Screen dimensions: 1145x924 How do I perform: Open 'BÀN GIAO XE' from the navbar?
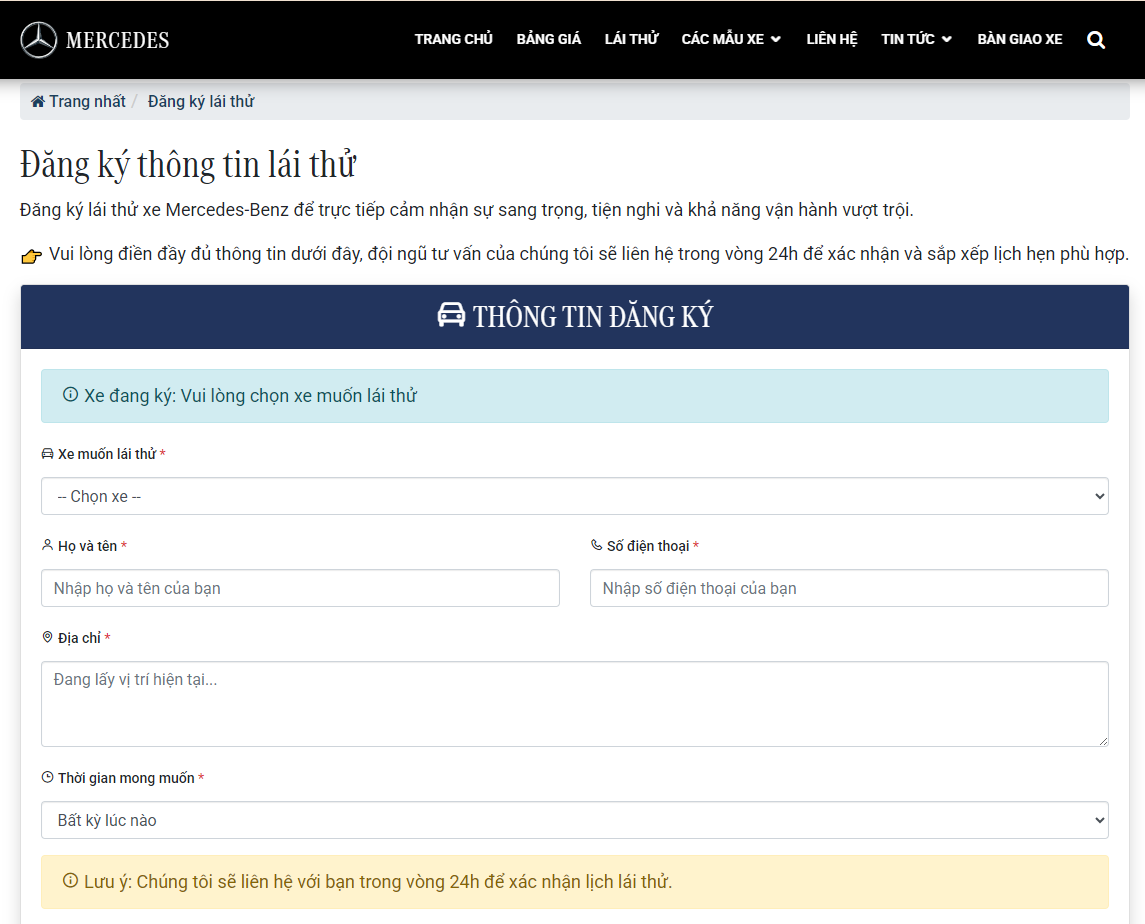1020,39
